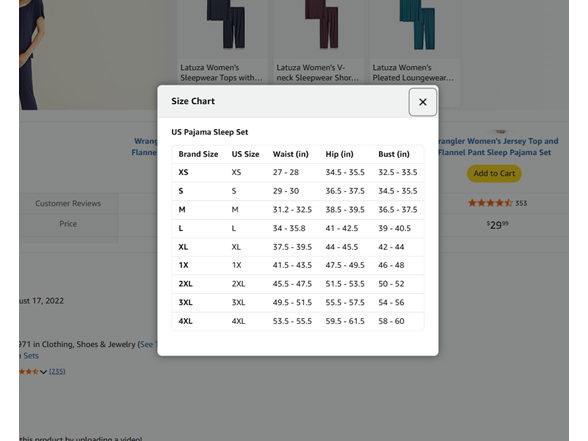Click the Add to Cart button
Image resolution: width=588 pixels, height=441 pixels.
pos(494,174)
